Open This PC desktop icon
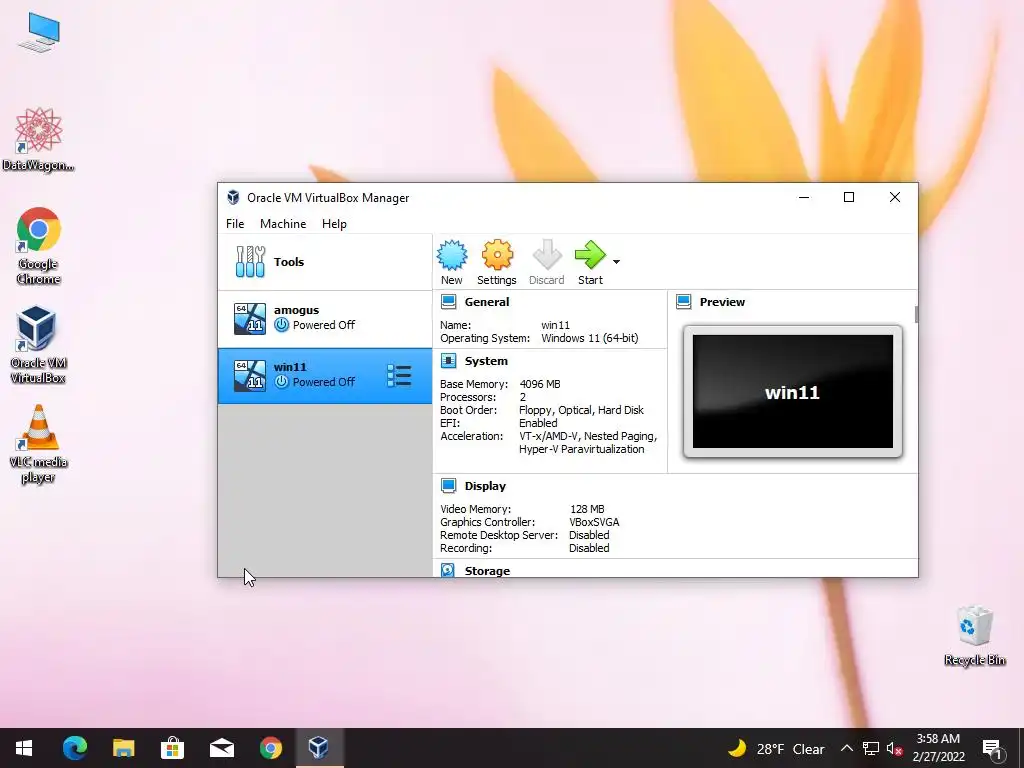This screenshot has height=768, width=1024. pos(39,33)
